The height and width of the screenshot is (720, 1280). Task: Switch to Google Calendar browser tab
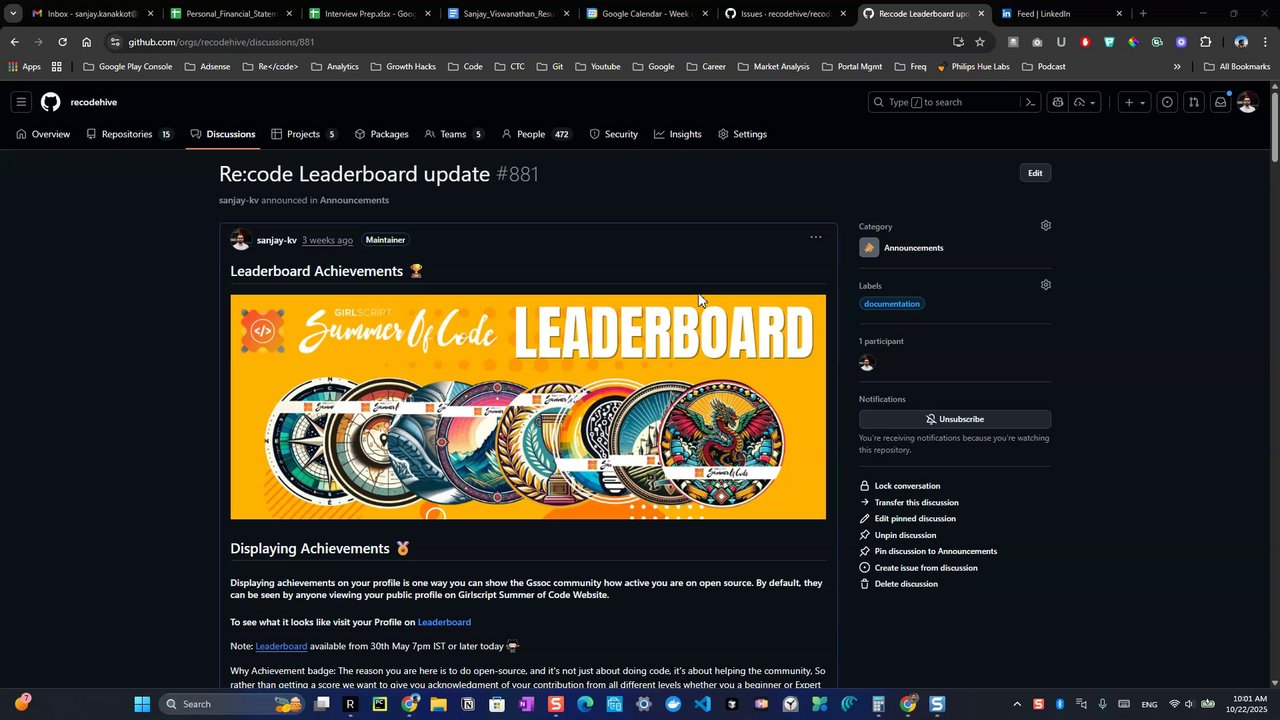[x=645, y=14]
